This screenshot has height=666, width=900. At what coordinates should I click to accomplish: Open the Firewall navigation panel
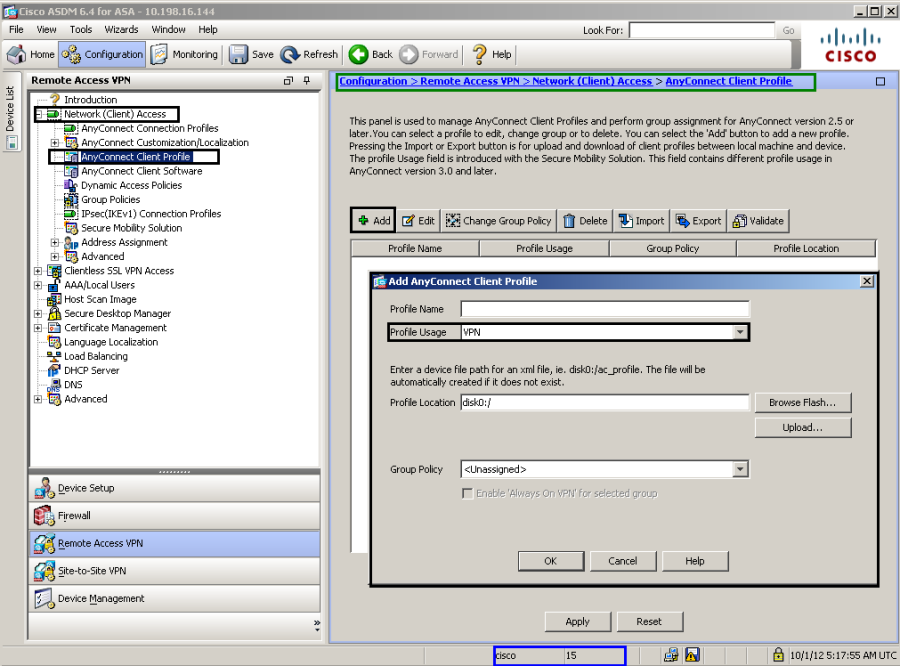[x=174, y=516]
